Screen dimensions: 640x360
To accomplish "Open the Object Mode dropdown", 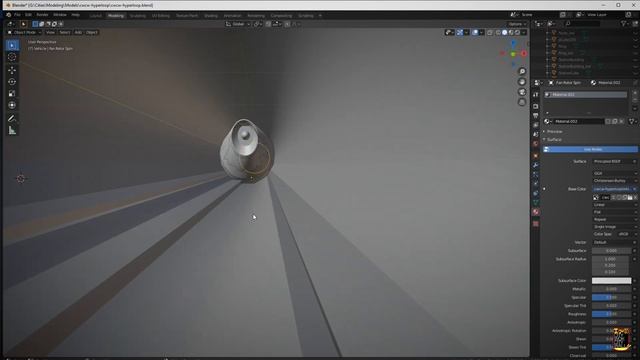I will point(24,32).
